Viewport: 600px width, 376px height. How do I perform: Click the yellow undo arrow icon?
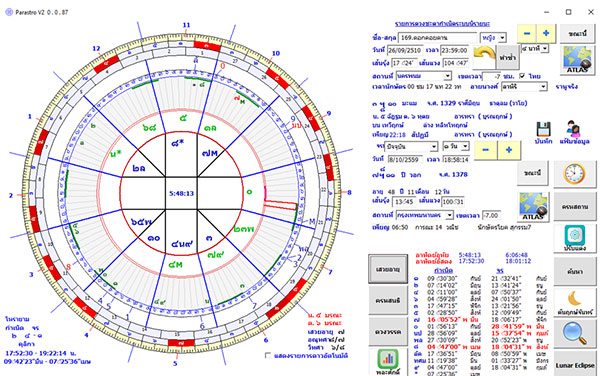click(484, 54)
